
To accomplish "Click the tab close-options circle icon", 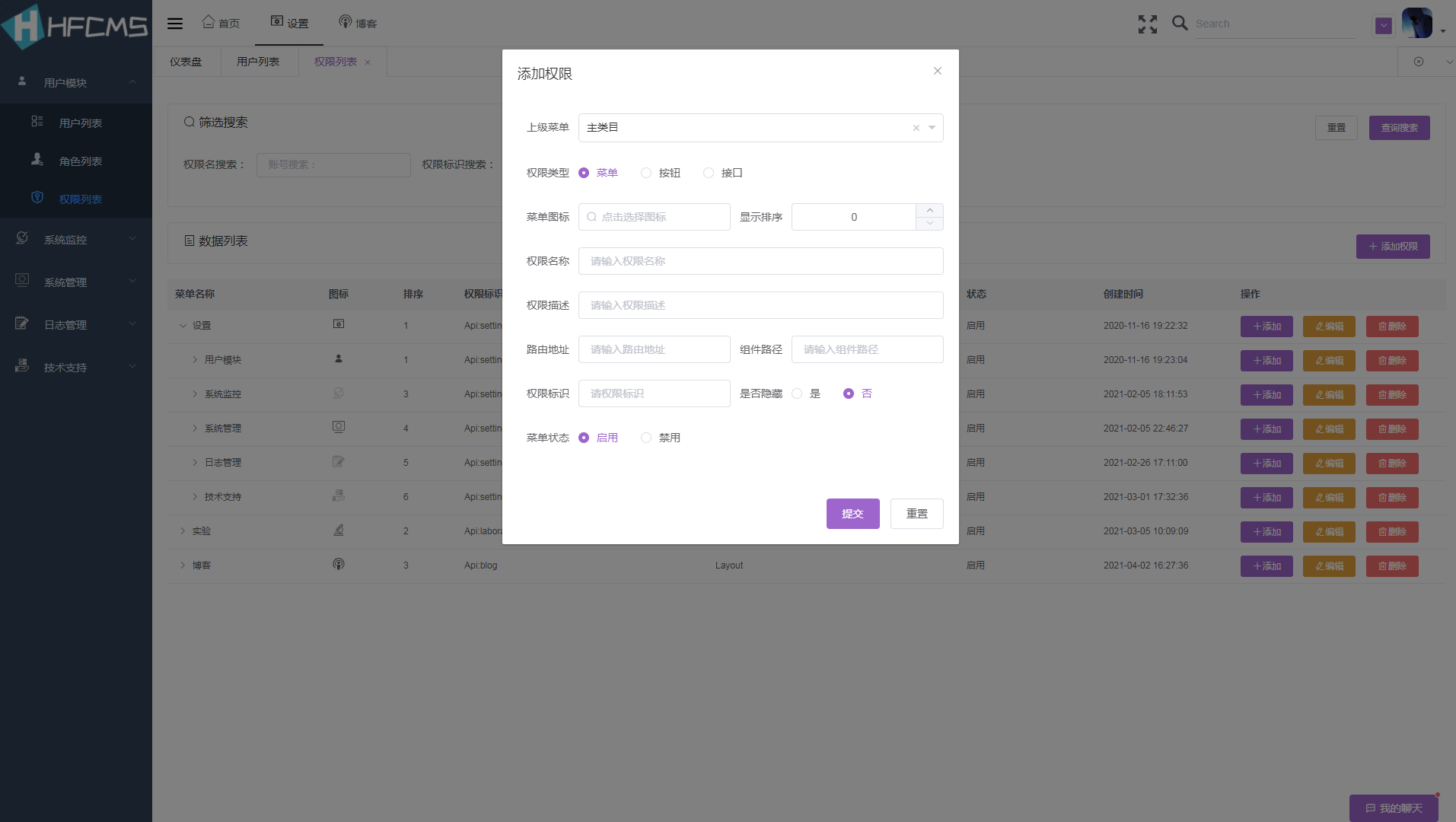I will coord(1419,62).
